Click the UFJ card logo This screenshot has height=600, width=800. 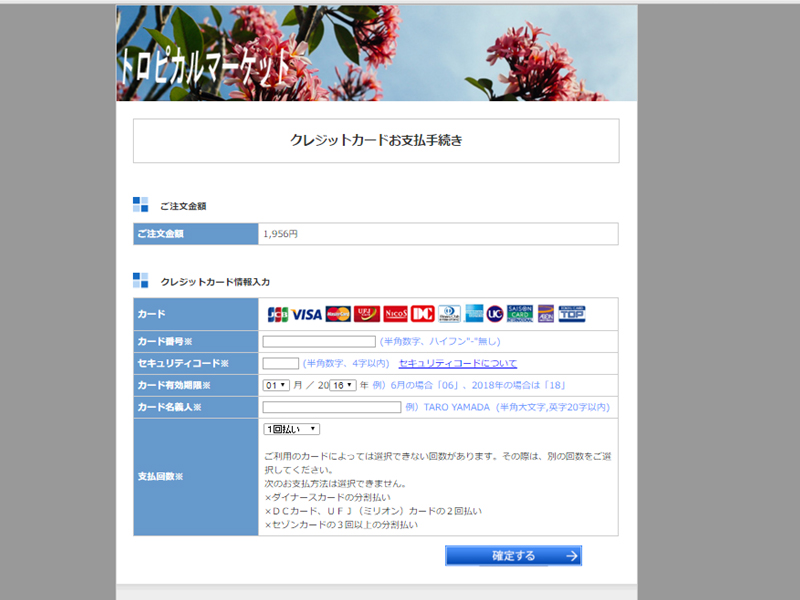(x=367, y=314)
